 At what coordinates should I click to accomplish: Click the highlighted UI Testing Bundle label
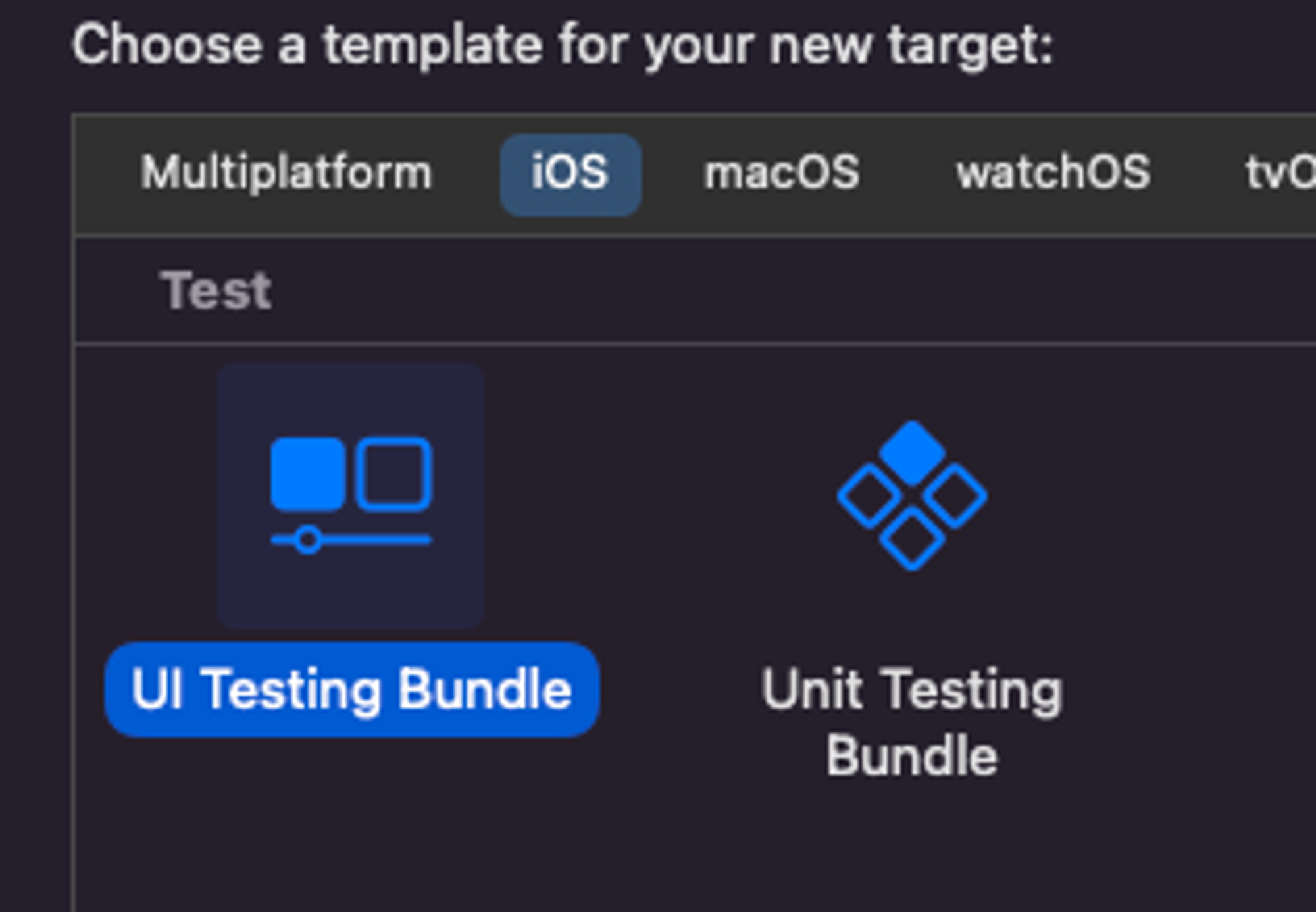click(x=352, y=690)
